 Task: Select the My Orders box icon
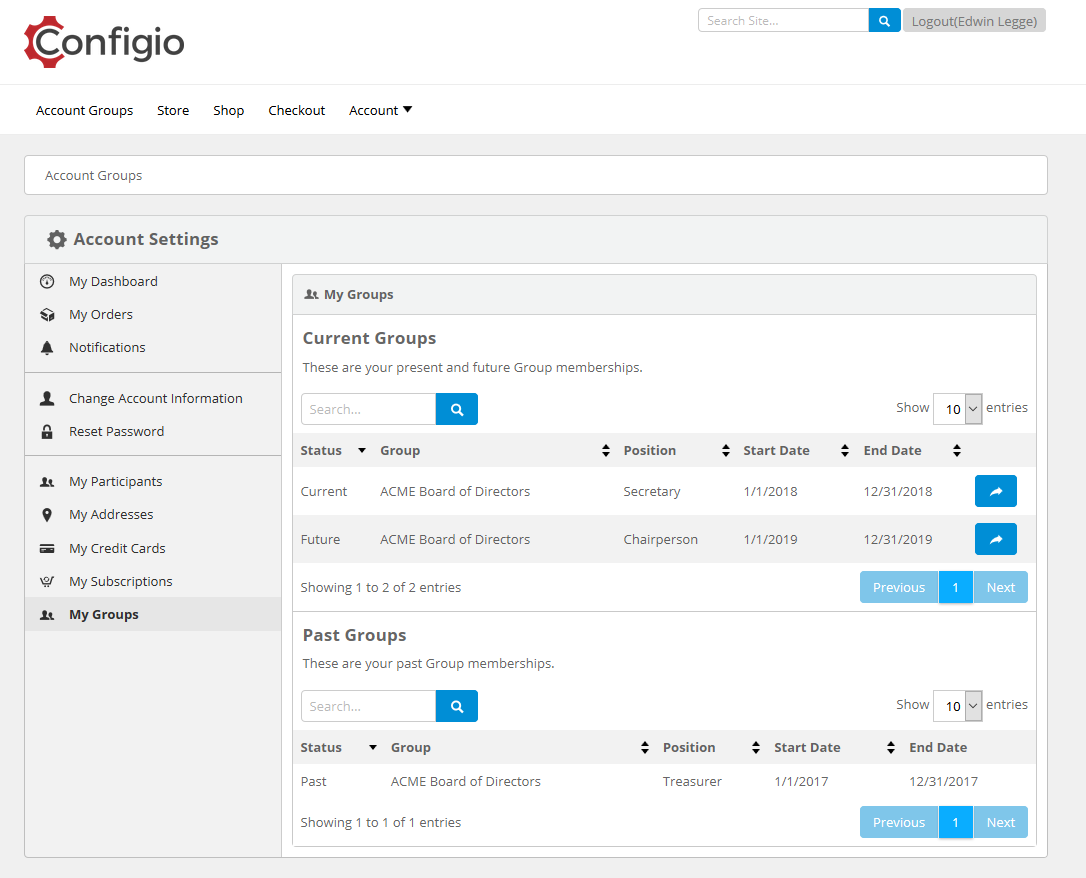pos(46,314)
